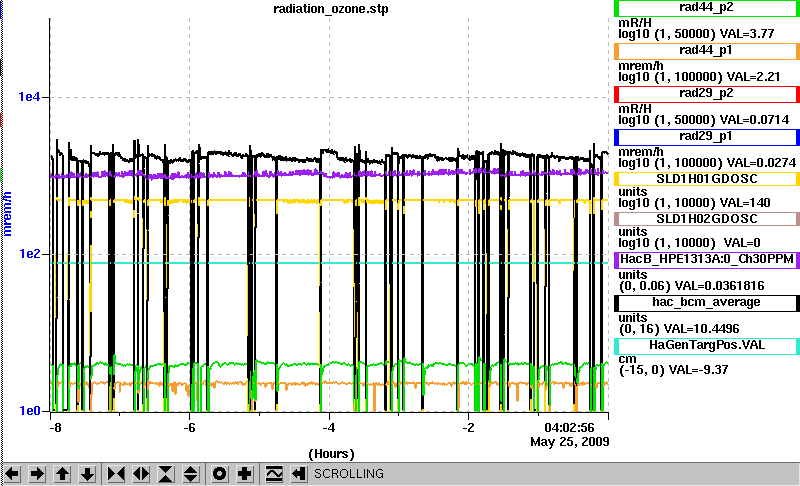Click the plus toolbar icon
Image resolution: width=800 pixels, height=486 pixels.
tap(244, 474)
